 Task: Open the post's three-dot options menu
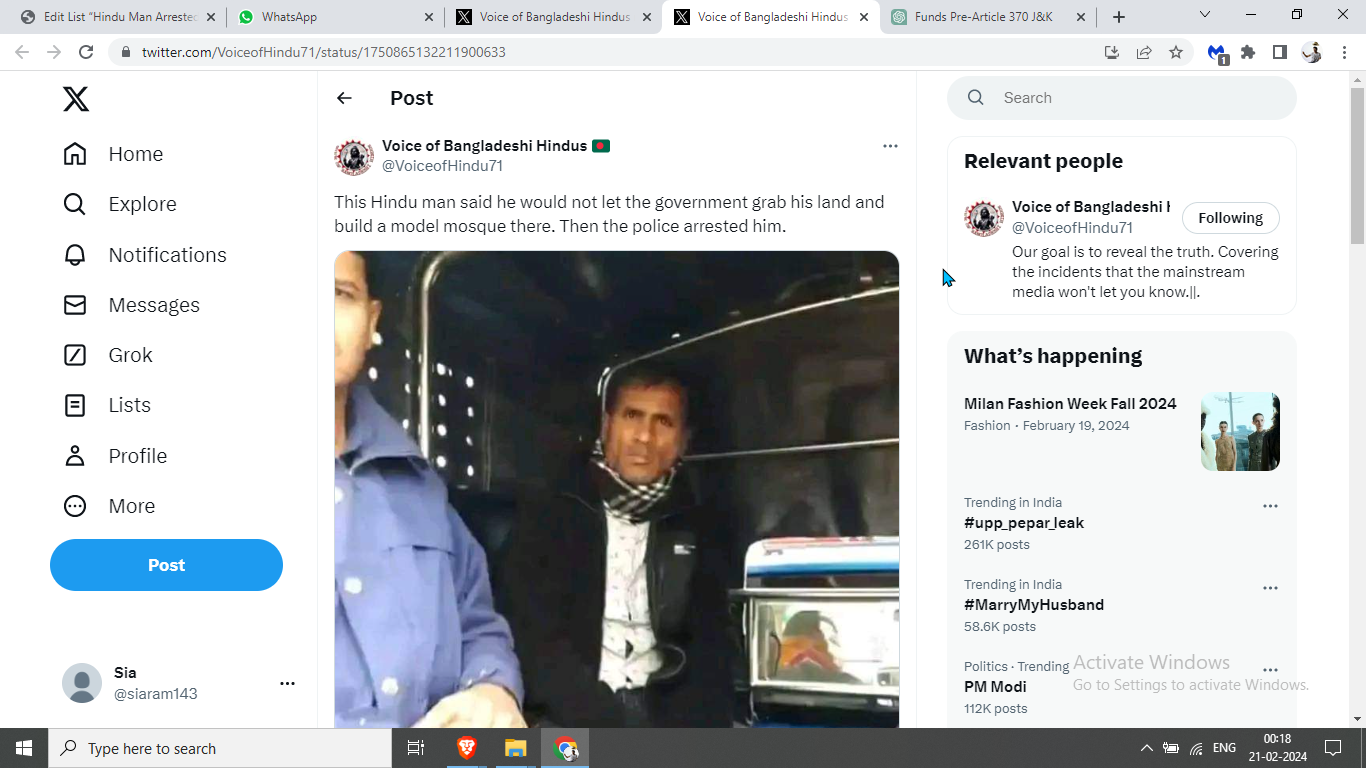[890, 146]
